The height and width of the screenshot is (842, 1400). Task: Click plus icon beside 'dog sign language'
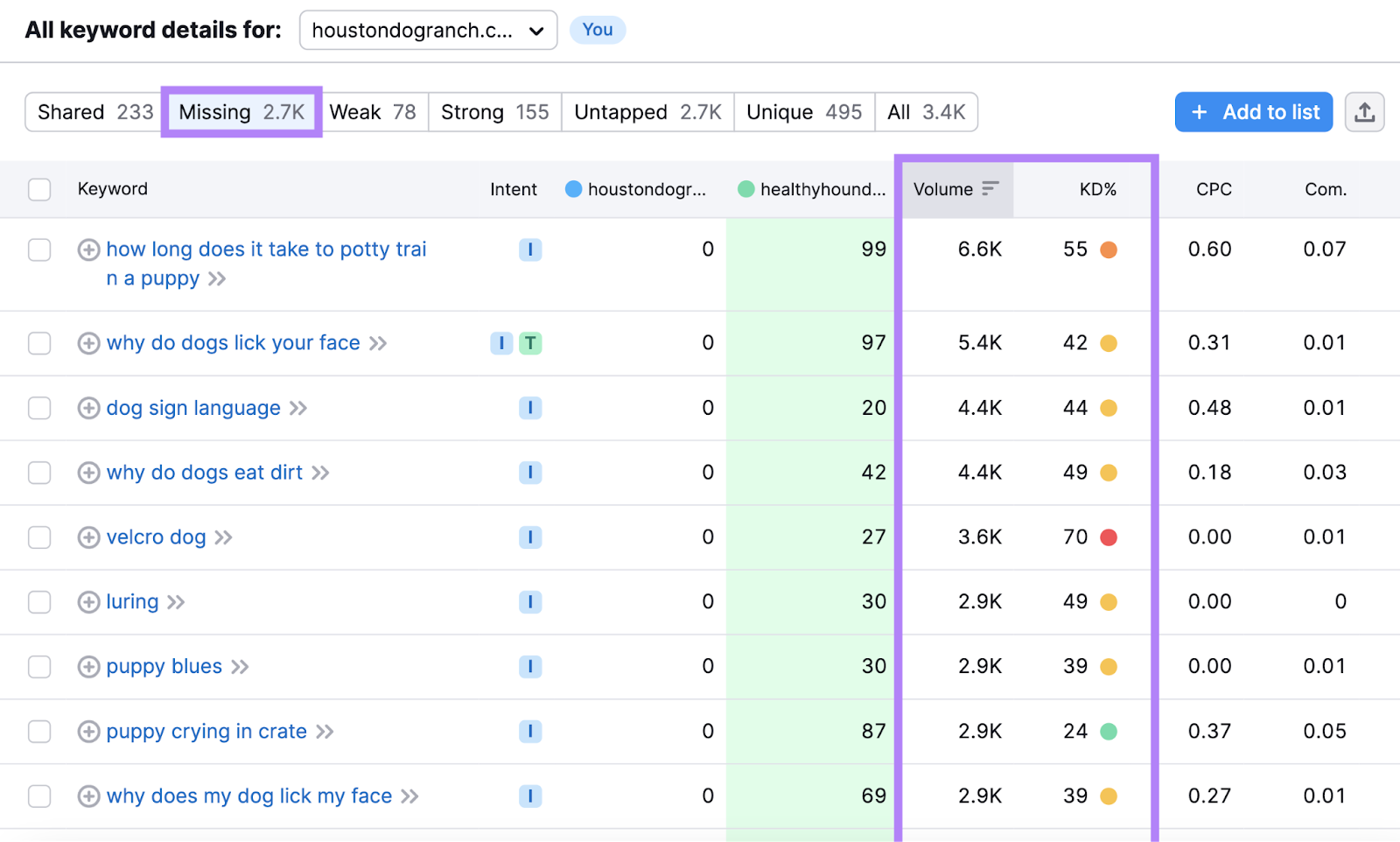pos(88,408)
